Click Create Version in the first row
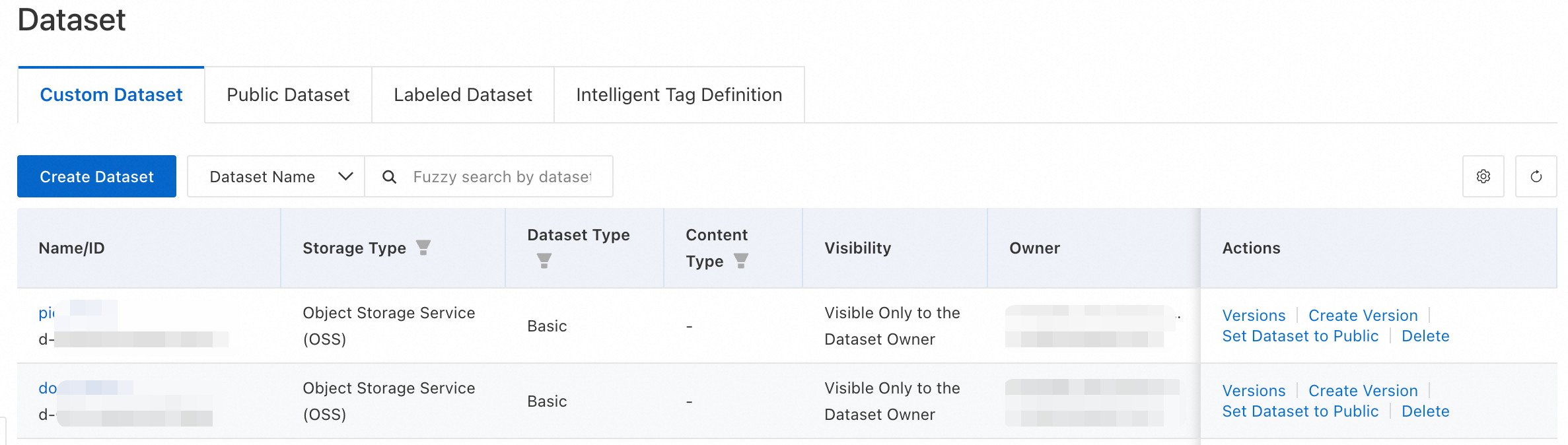The height and width of the screenshot is (445, 1568). 1363,316
